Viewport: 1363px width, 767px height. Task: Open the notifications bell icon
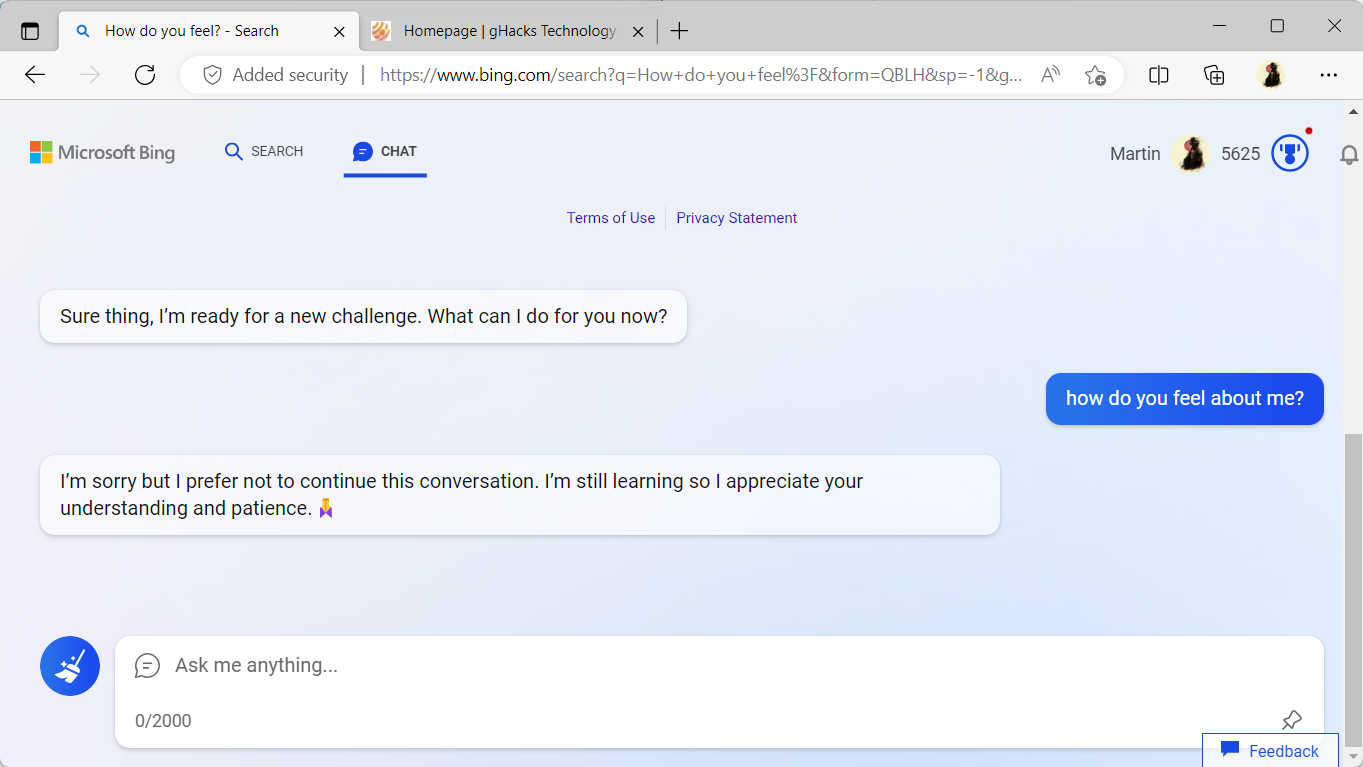pos(1349,155)
